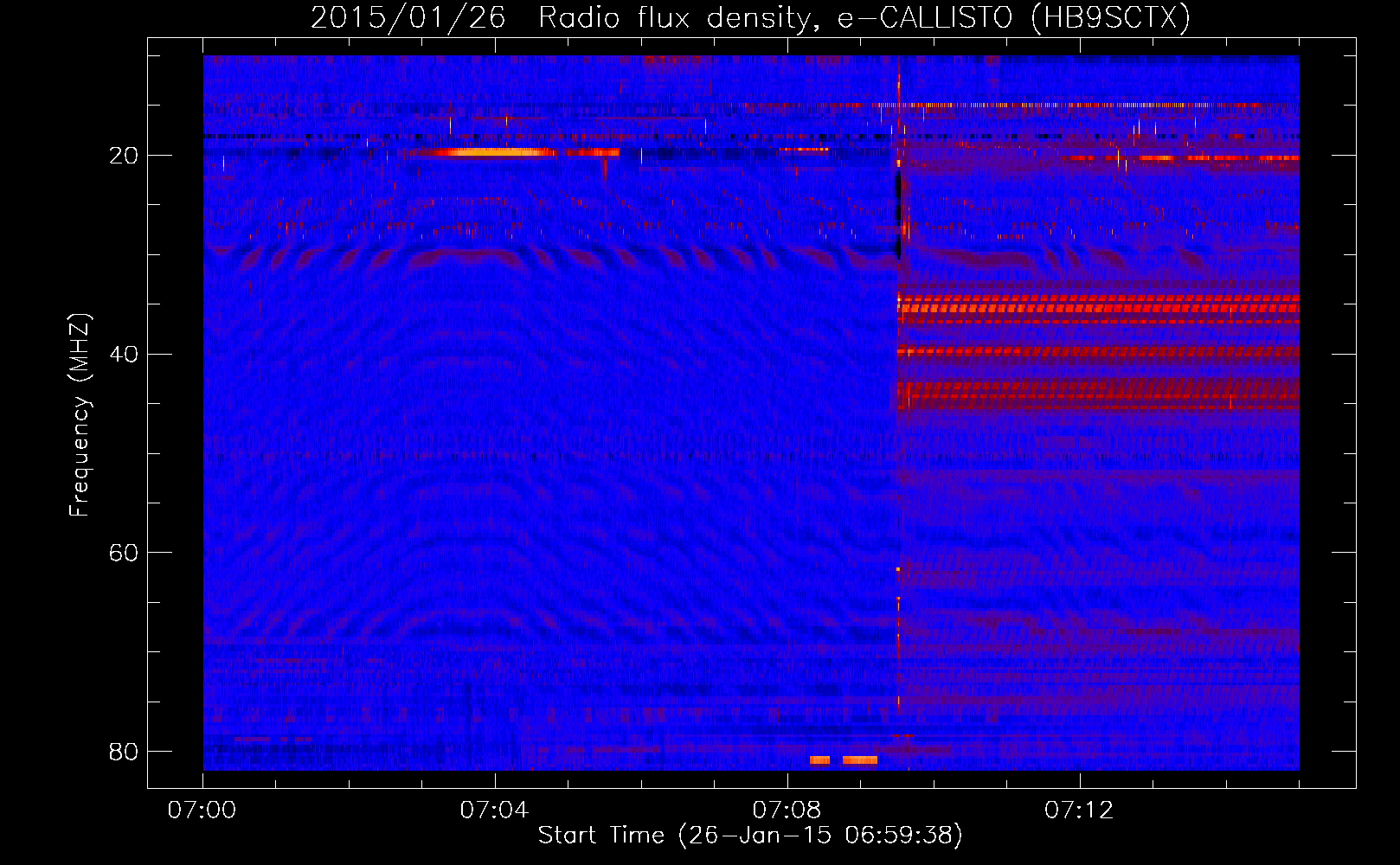The width and height of the screenshot is (1400, 865).
Task: Click the '07:12' time tick label
Action: tap(1079, 811)
